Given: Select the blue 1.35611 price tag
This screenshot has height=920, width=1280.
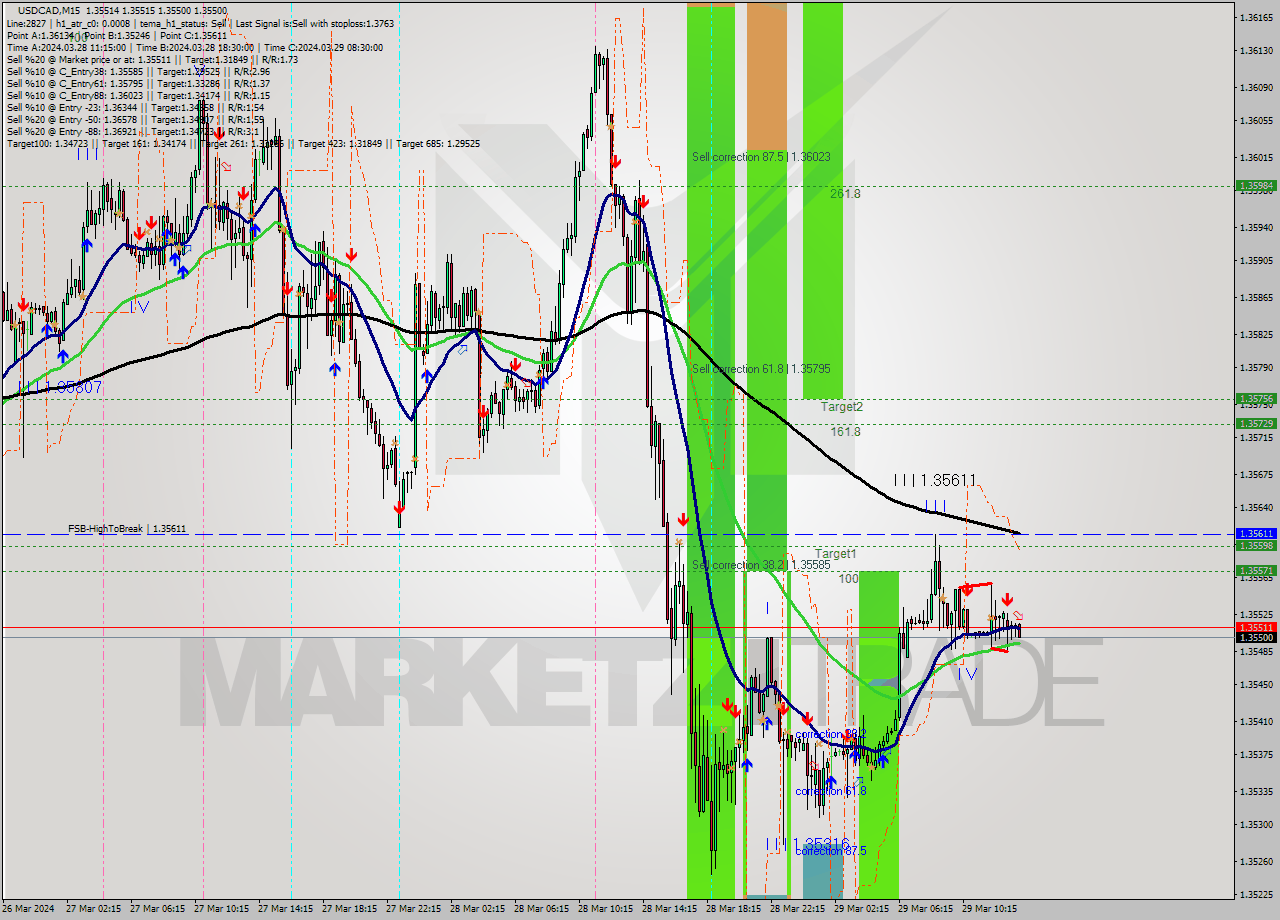Looking at the screenshot, I should [x=1256, y=534].
